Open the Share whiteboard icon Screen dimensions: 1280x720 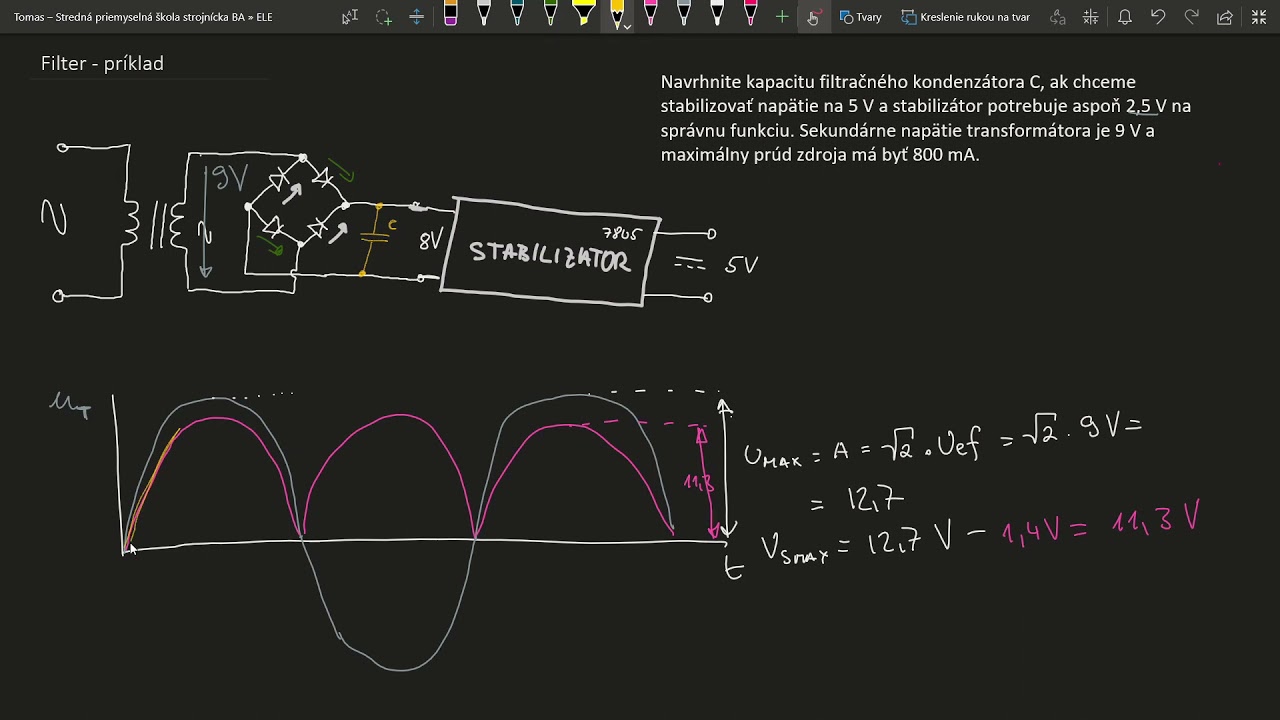1224,17
